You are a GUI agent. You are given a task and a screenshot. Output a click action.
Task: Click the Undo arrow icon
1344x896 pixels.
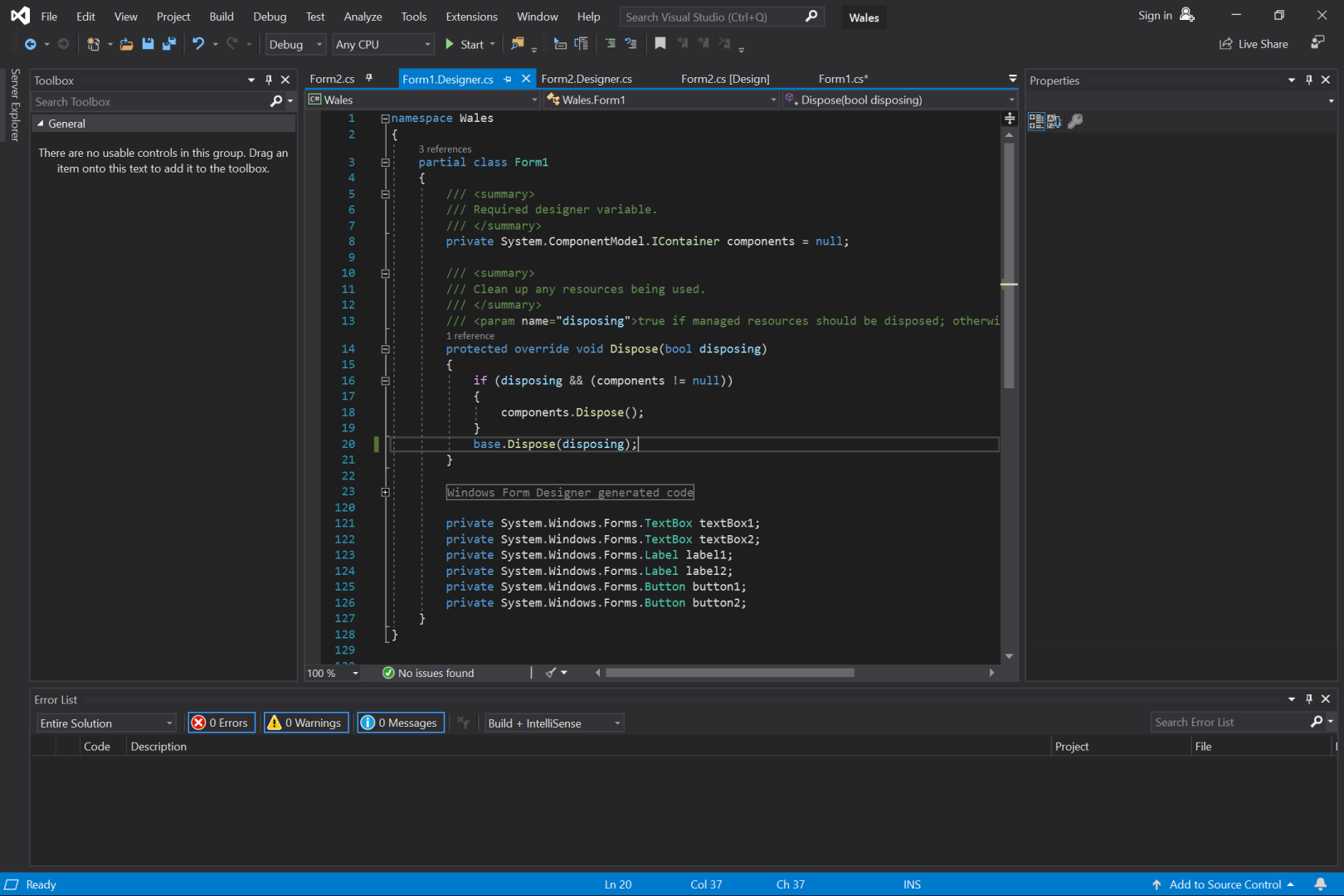point(198,44)
